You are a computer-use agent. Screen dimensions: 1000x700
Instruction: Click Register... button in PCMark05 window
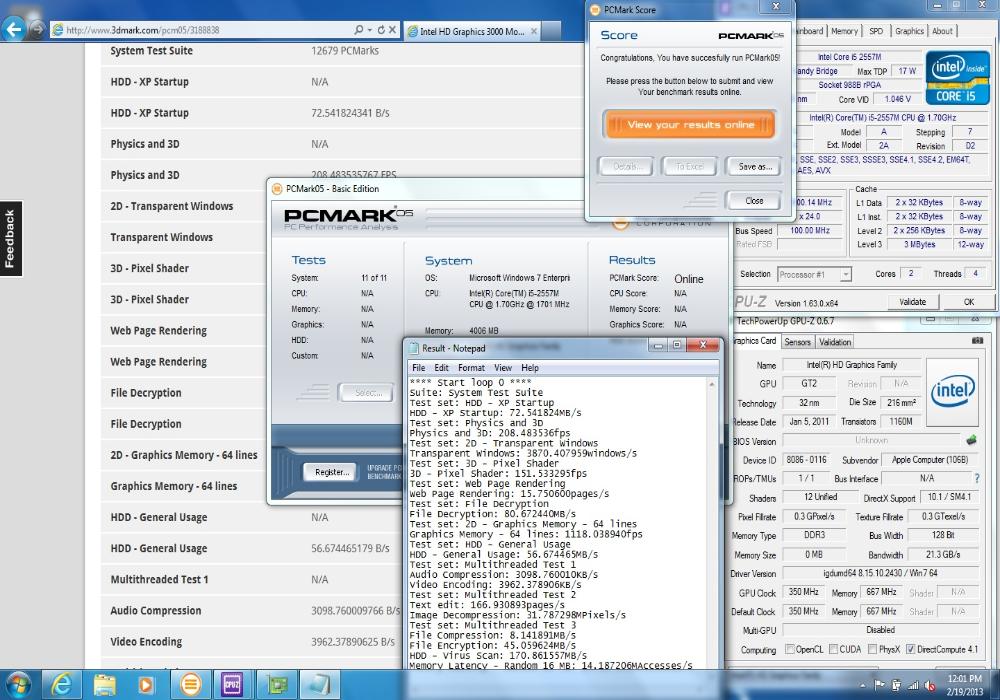point(331,472)
